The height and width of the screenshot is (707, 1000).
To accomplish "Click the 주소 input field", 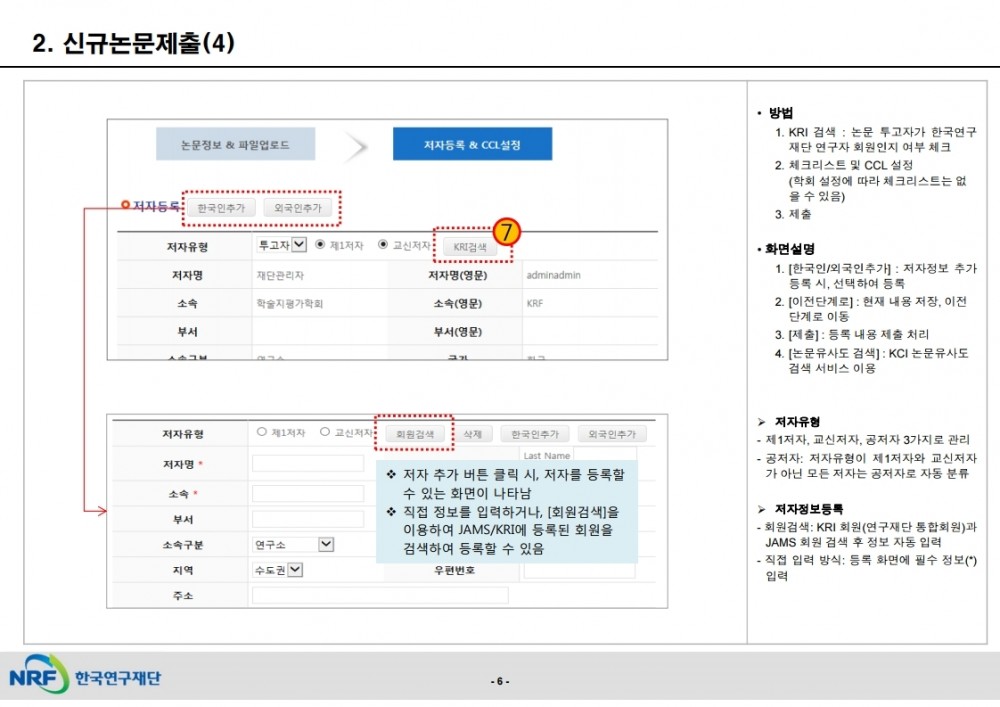I will pos(380,595).
